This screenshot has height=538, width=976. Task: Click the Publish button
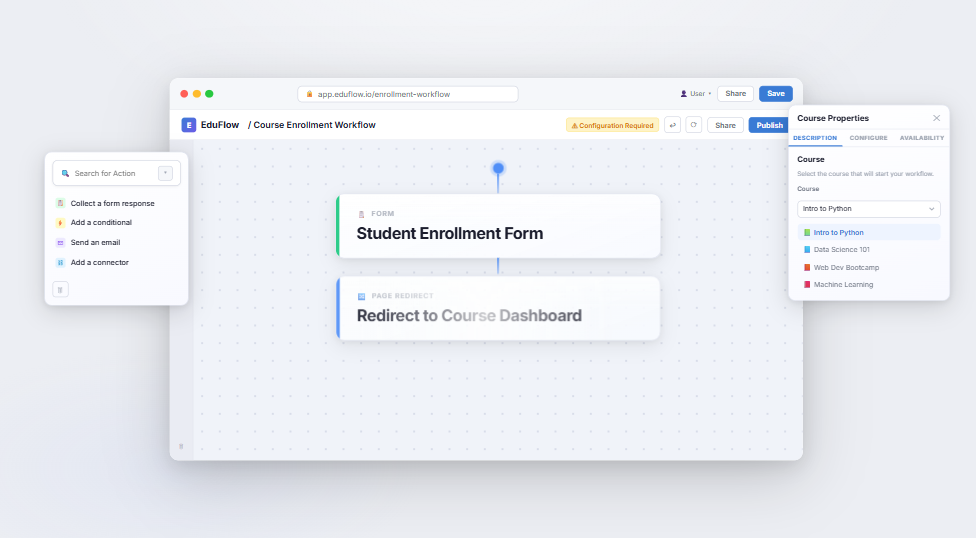tap(769, 125)
